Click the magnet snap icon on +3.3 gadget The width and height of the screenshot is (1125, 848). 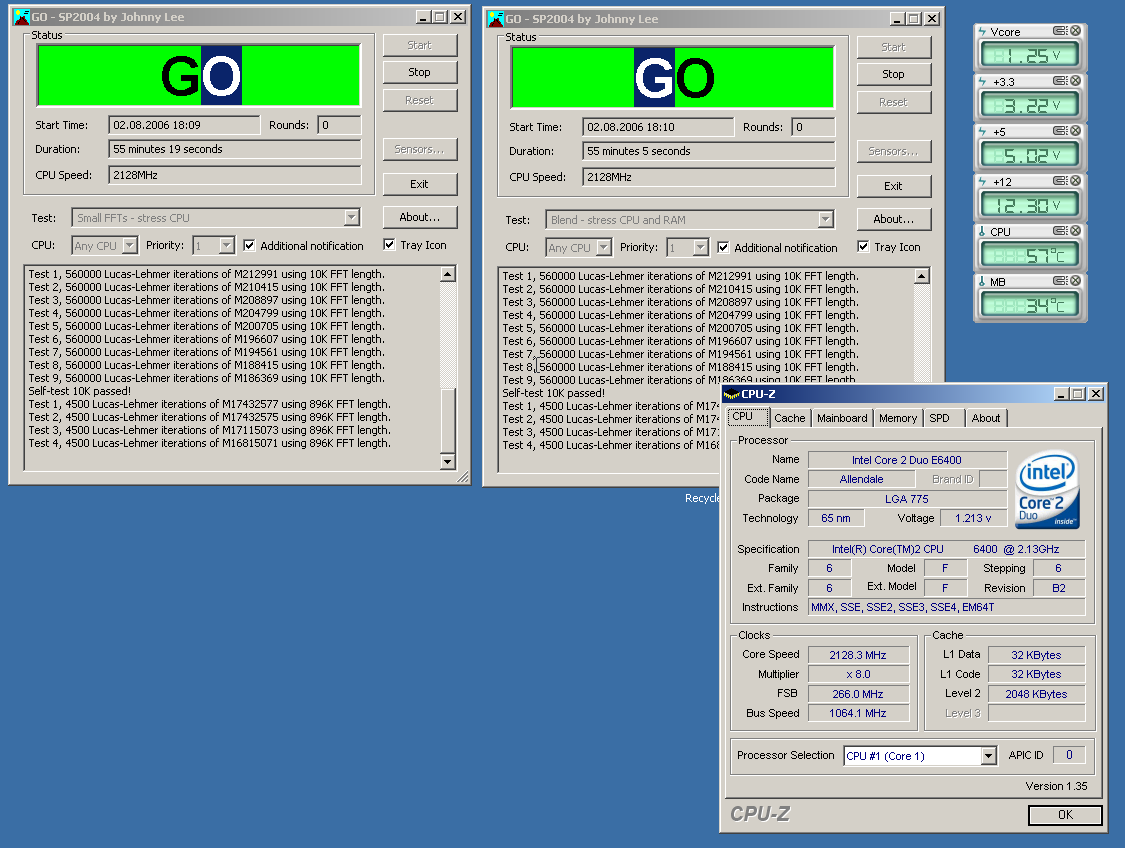point(1060,81)
